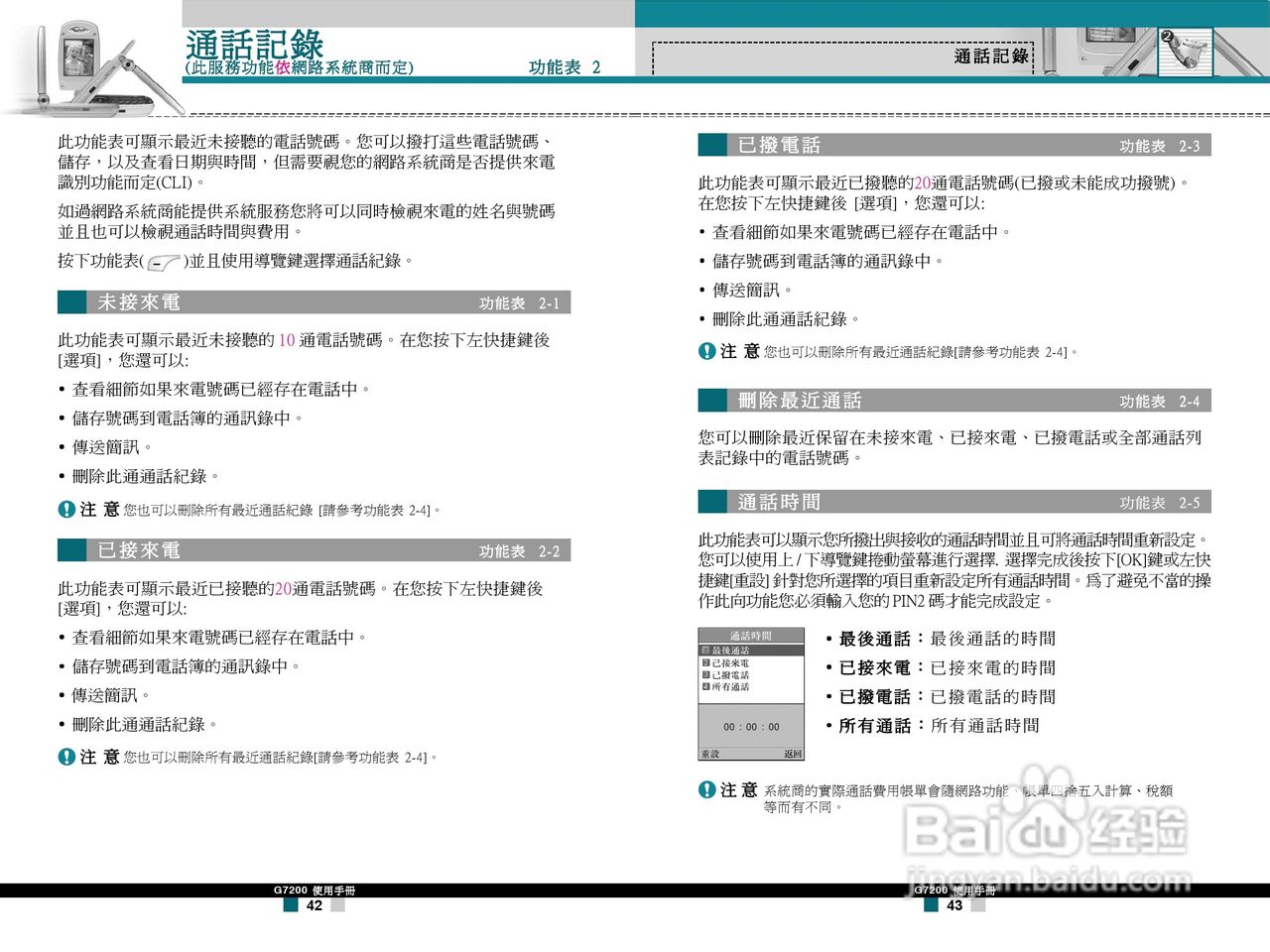Click the handset icon with numbered "2" badge
Image resolution: width=1270 pixels, height=952 pixels.
click(x=1184, y=50)
